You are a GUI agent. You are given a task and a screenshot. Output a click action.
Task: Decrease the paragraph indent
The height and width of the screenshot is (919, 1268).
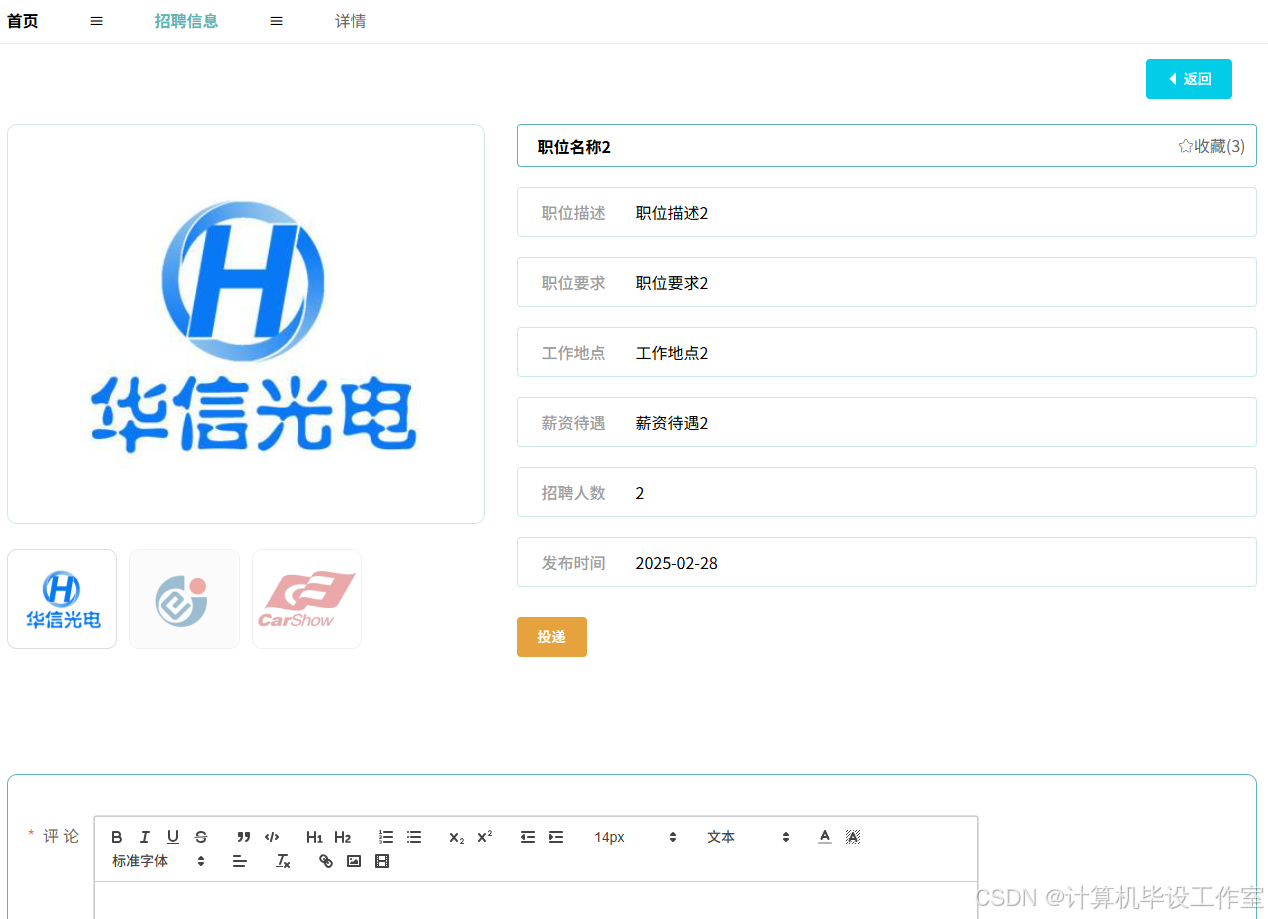click(x=528, y=837)
